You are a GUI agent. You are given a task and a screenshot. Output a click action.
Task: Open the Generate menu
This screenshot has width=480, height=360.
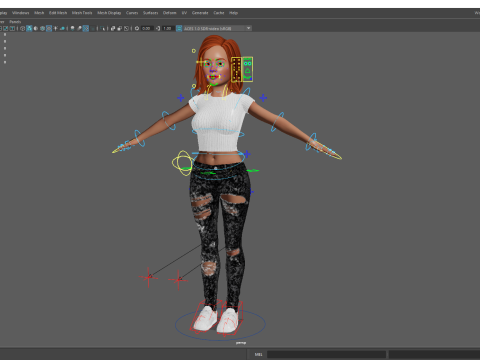[x=200, y=13]
